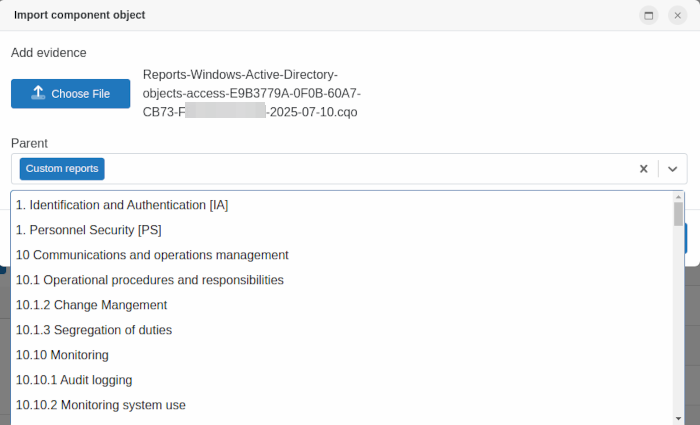Click the dropdown list scroll up arrow

(678, 197)
